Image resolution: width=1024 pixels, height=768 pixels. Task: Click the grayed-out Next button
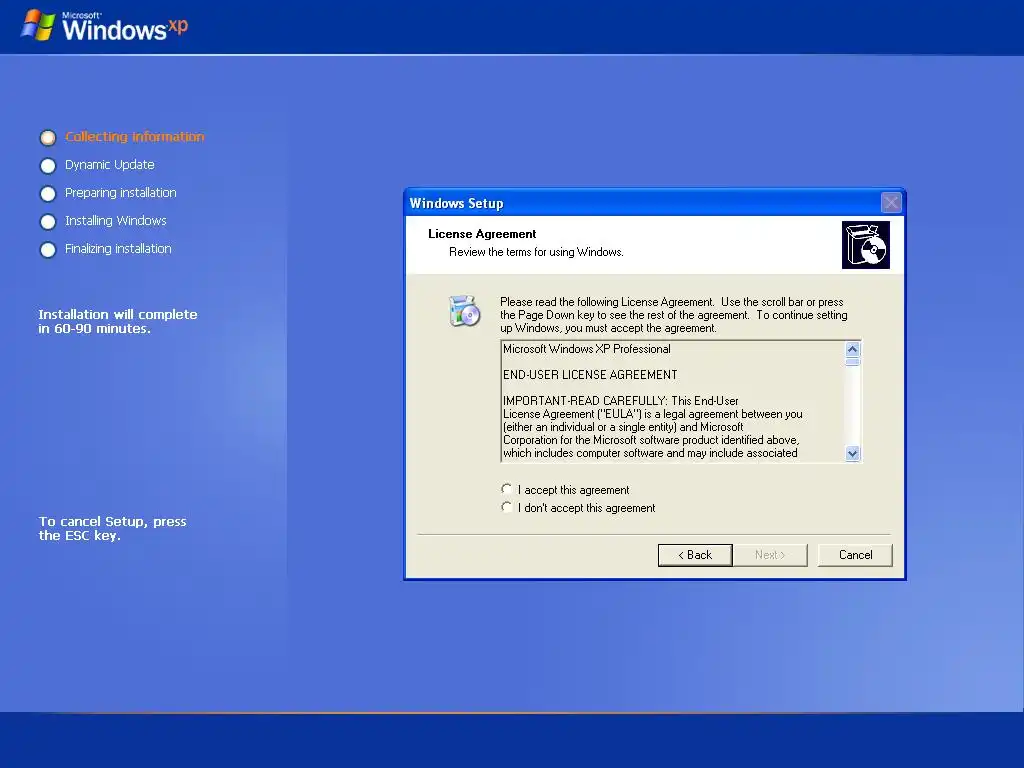(770, 555)
